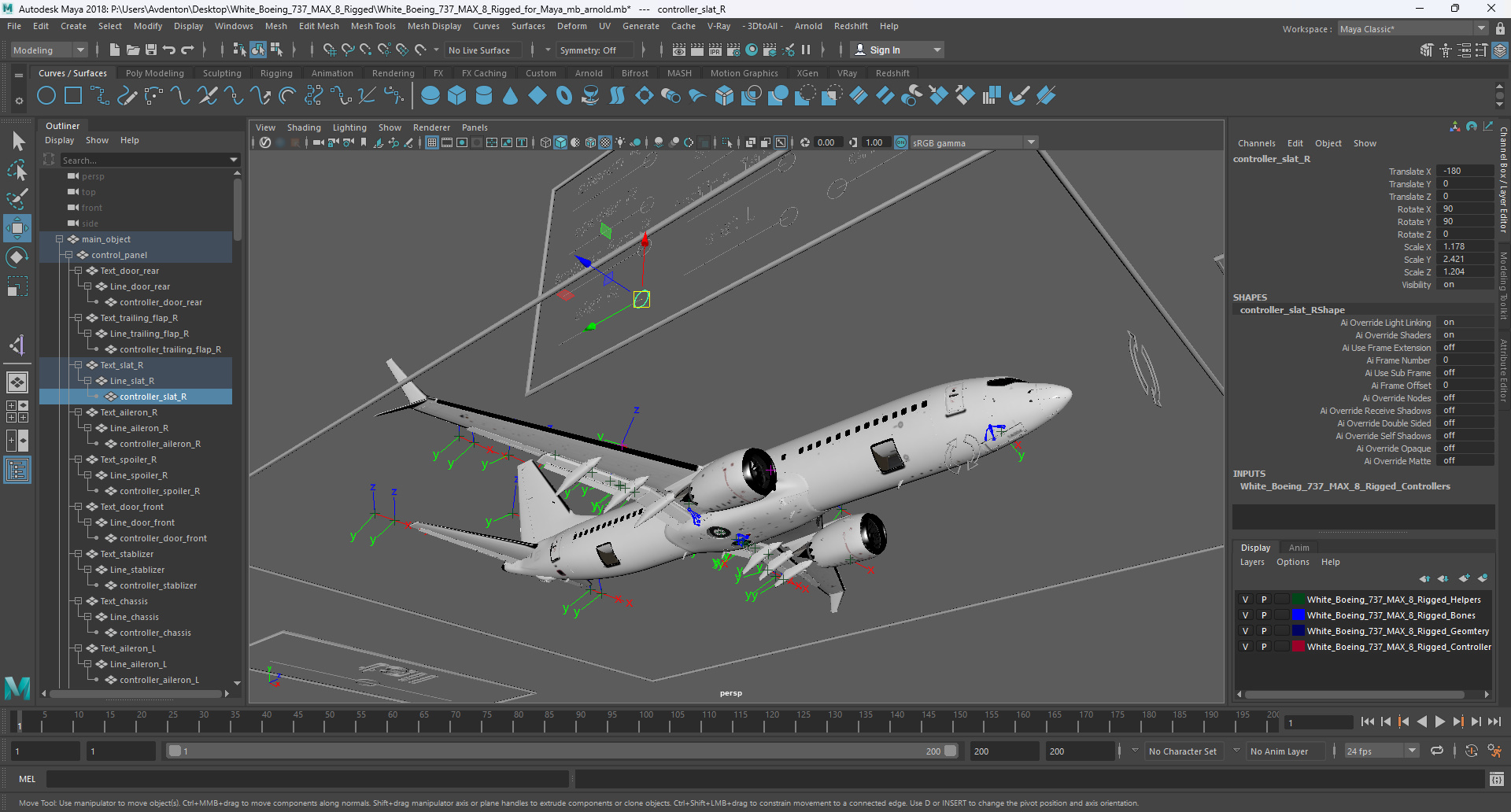Activate the Rotate tool
Viewport: 1511px width, 812px height.
(x=17, y=257)
